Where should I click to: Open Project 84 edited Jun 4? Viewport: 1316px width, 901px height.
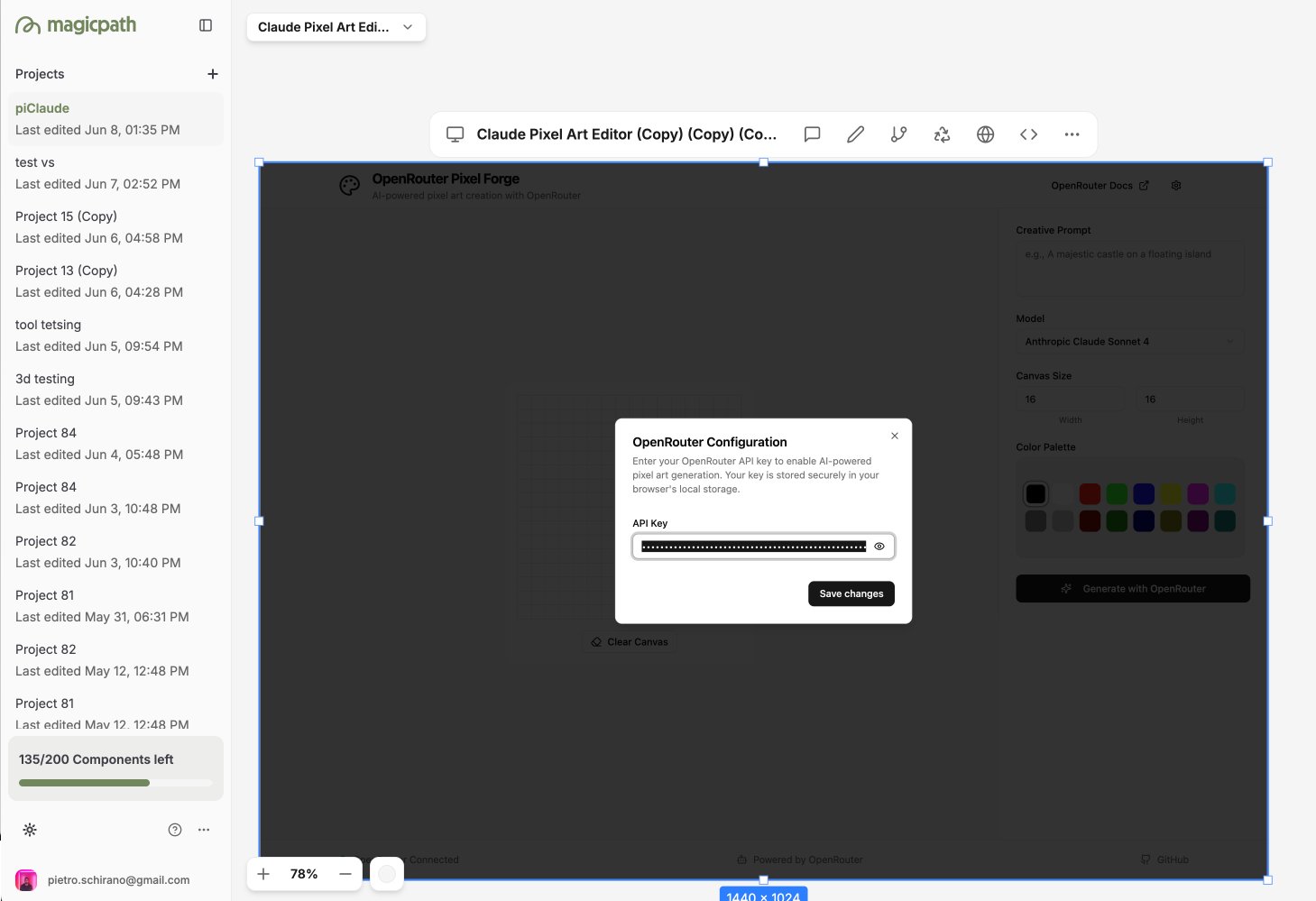pos(115,444)
